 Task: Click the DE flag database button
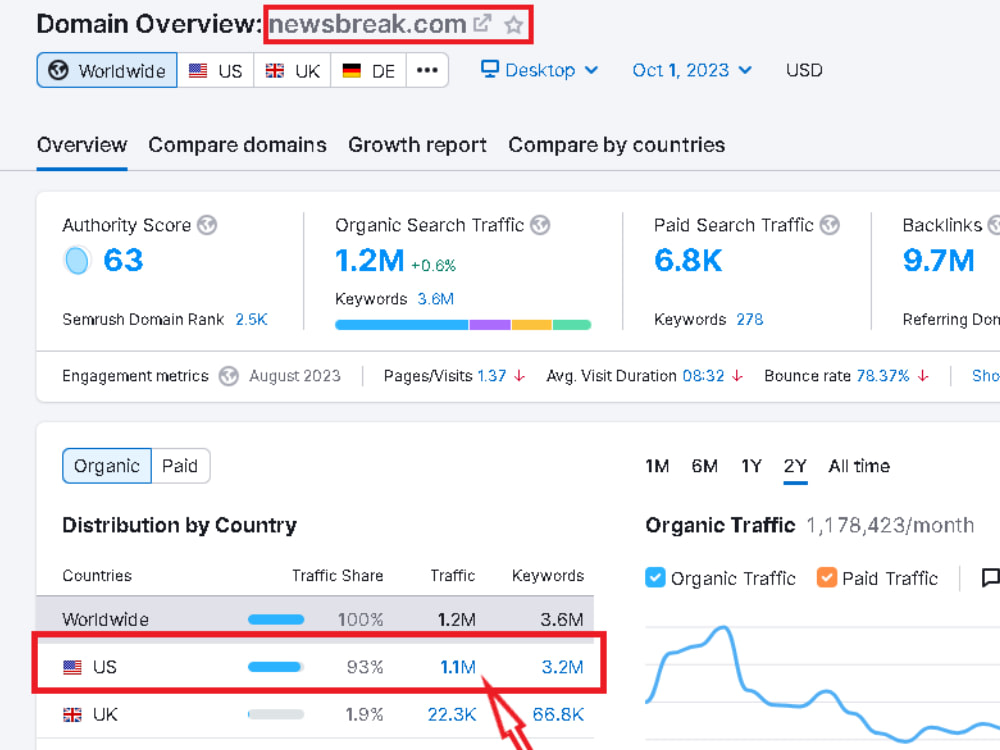click(369, 71)
